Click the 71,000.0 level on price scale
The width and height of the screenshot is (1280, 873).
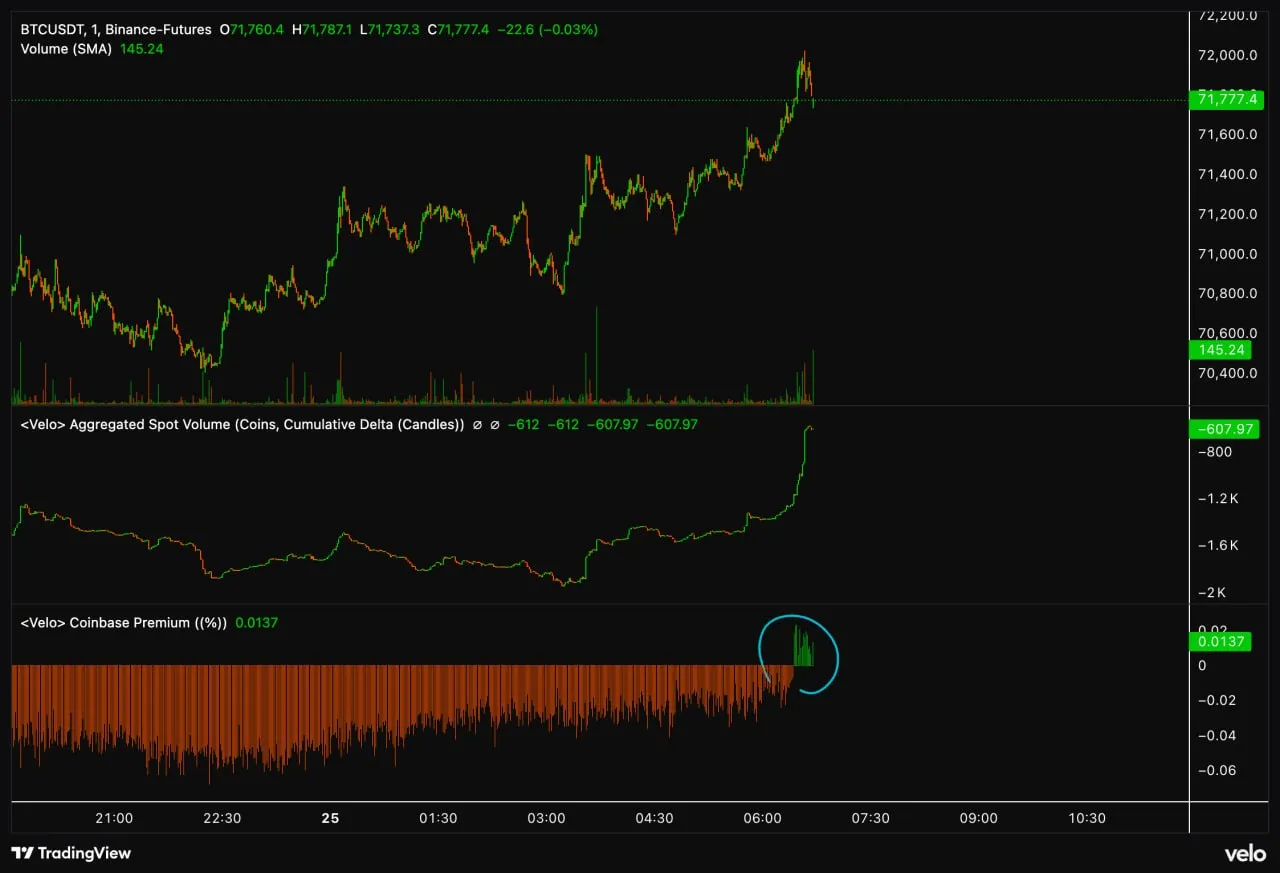[1226, 254]
